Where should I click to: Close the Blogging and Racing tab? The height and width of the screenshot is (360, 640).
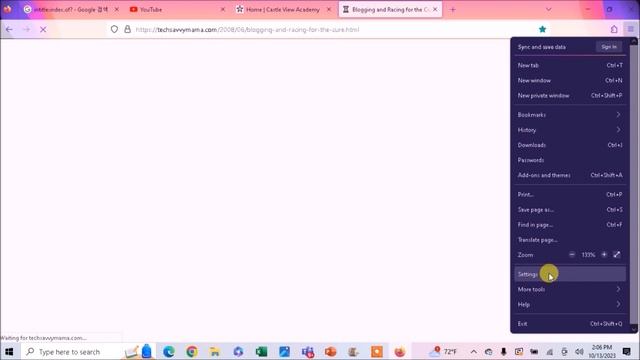point(435,9)
